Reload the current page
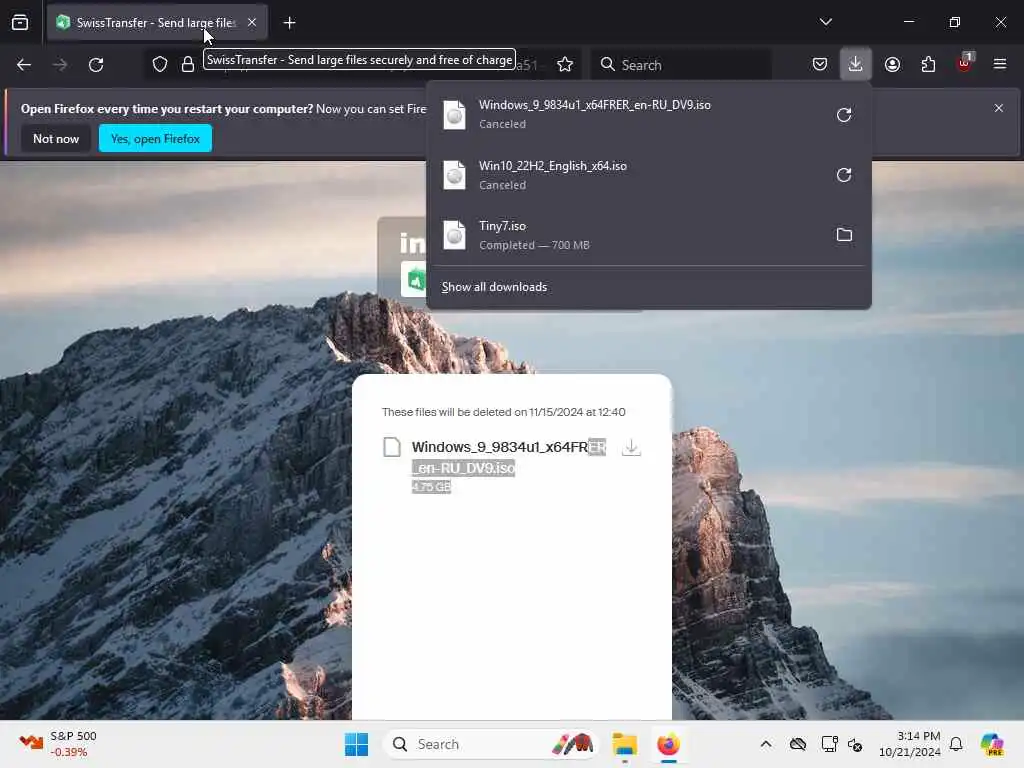 tap(96, 65)
